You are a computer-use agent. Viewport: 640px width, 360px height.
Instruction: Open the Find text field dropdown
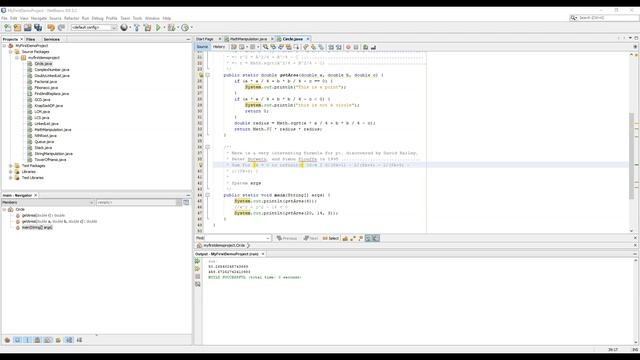coord(268,238)
